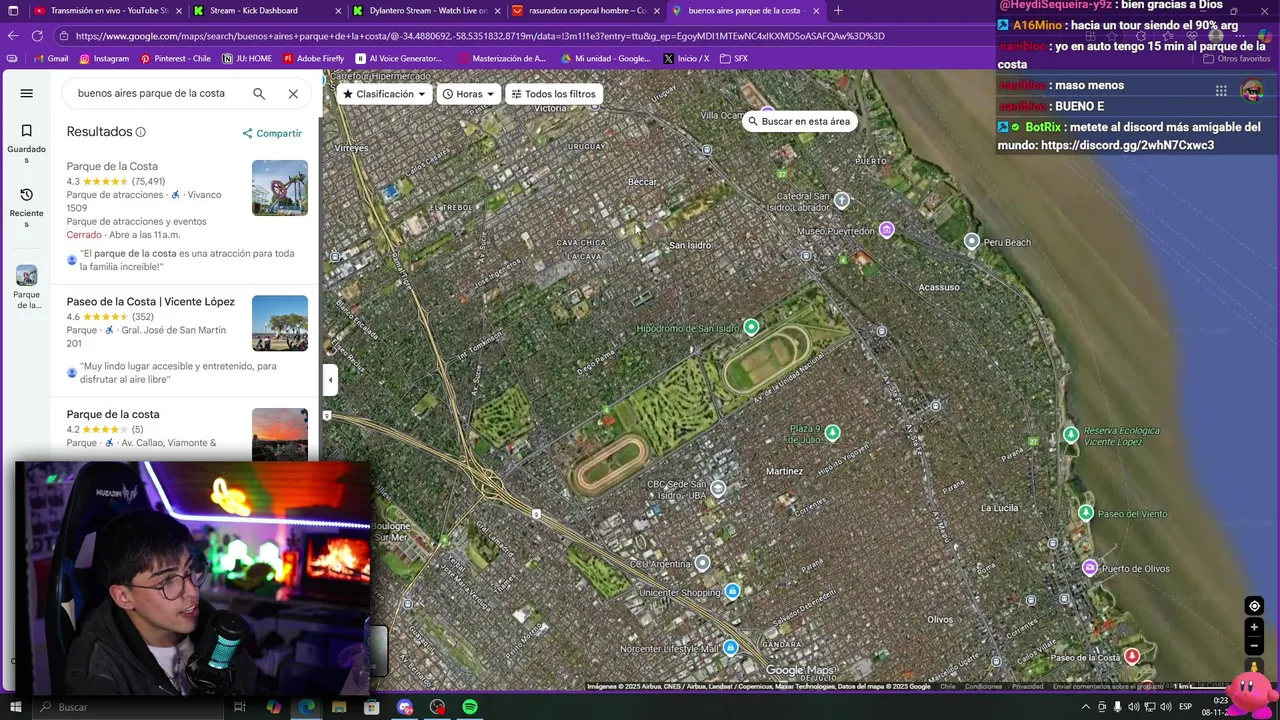Open the Clasificación filter dropdown
The height and width of the screenshot is (720, 1280).
click(x=384, y=94)
